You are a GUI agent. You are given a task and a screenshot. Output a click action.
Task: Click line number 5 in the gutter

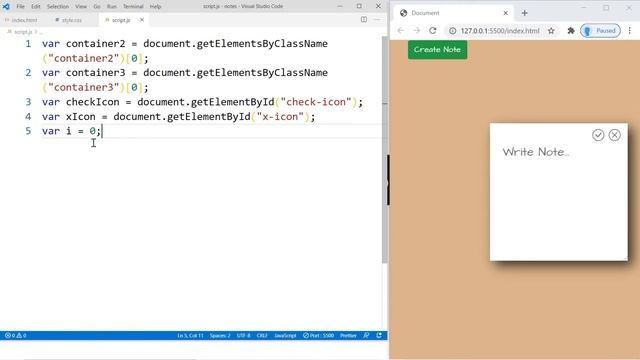28,131
